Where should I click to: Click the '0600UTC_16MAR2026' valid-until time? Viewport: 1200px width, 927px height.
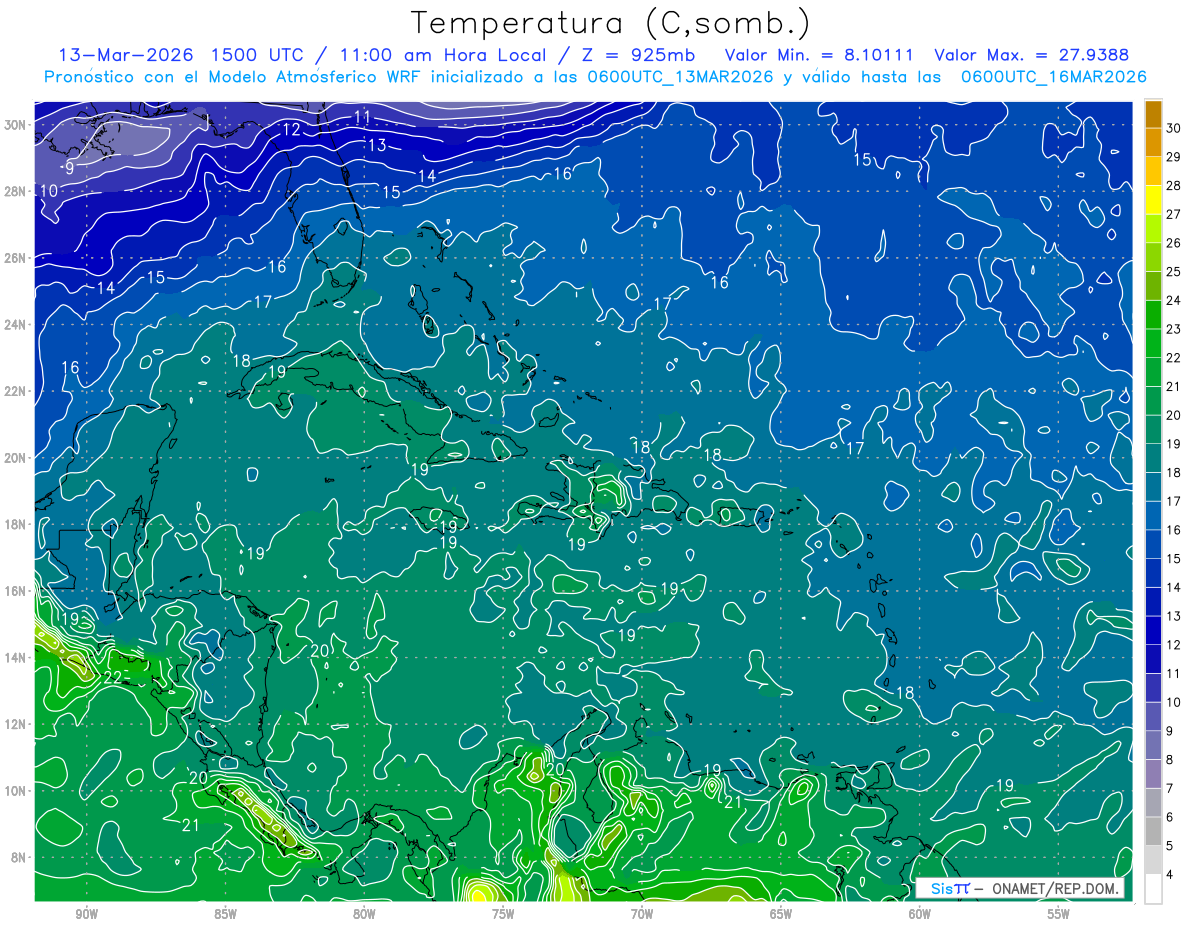click(1053, 76)
